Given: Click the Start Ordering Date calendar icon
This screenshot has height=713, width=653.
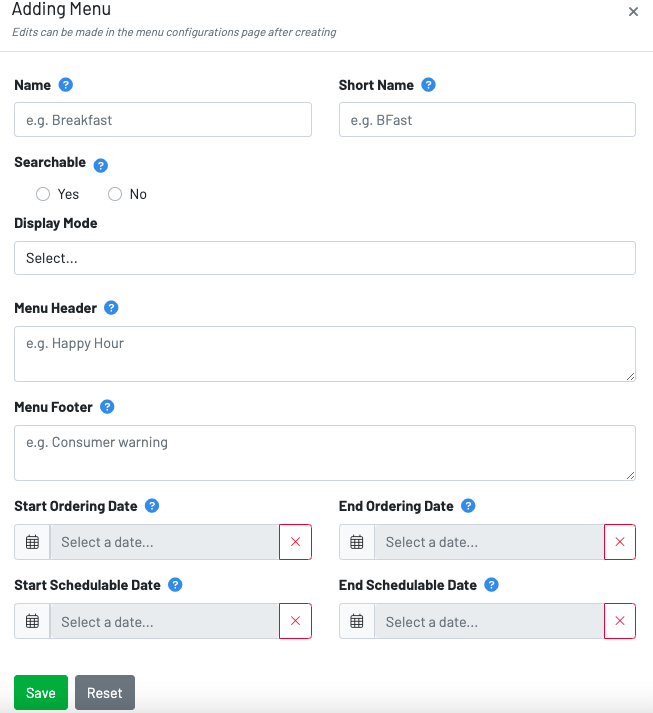Looking at the screenshot, I should [32, 542].
